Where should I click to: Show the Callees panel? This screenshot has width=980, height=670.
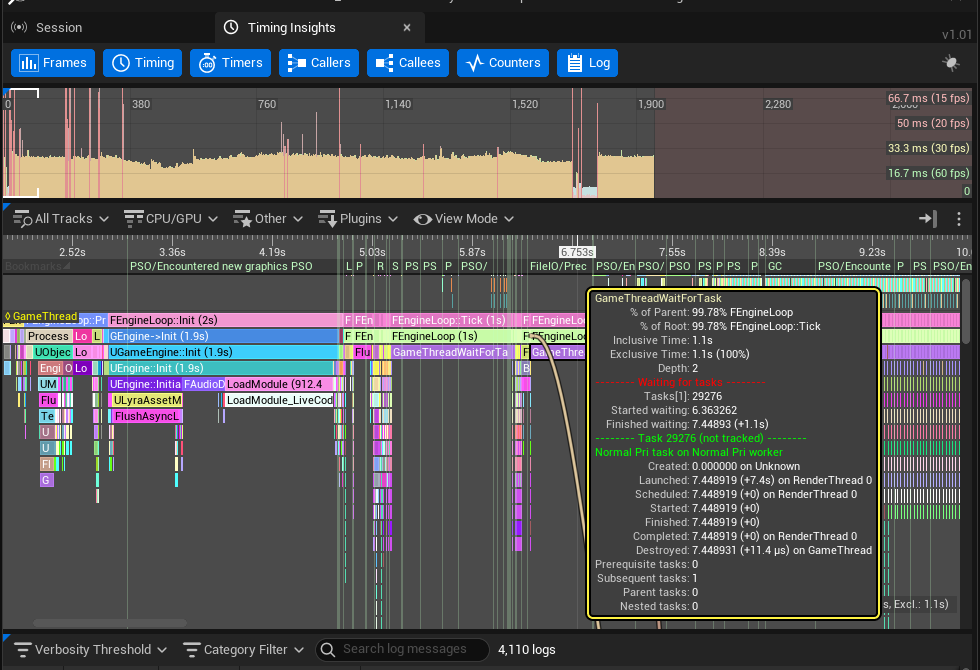408,63
